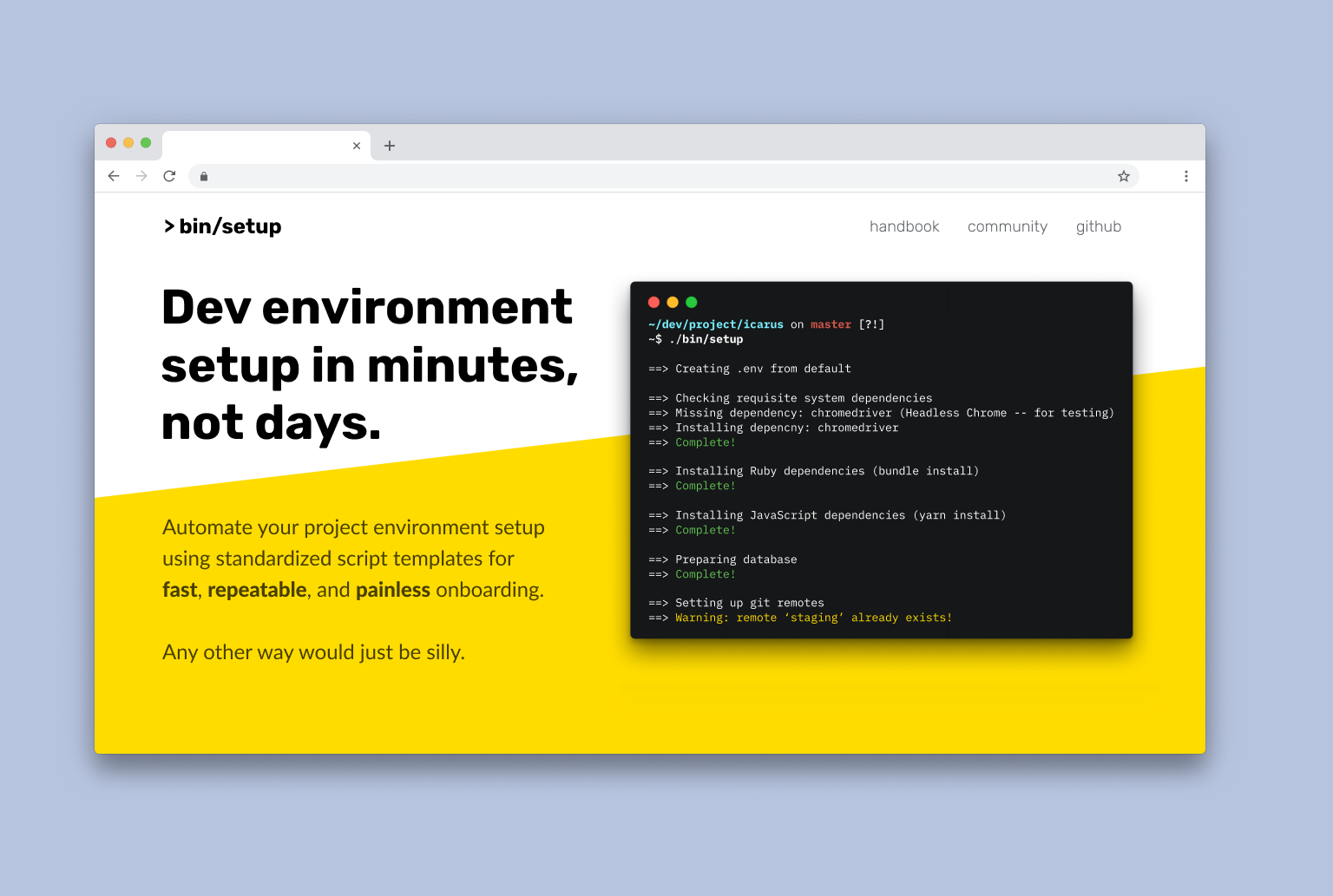Close the current browser tab

click(357, 146)
